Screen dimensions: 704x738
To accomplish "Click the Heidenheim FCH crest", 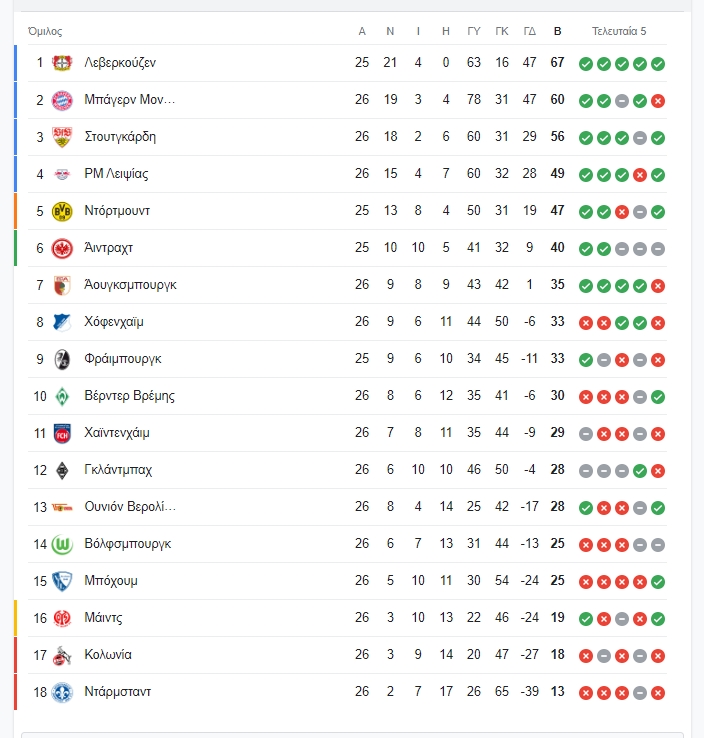I will click(62, 433).
